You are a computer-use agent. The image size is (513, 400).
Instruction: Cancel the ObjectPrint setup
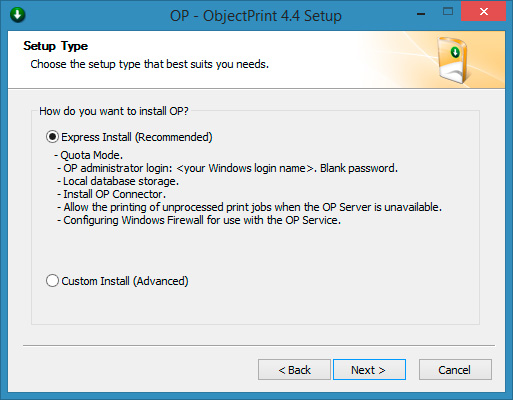pyautogui.click(x=455, y=370)
